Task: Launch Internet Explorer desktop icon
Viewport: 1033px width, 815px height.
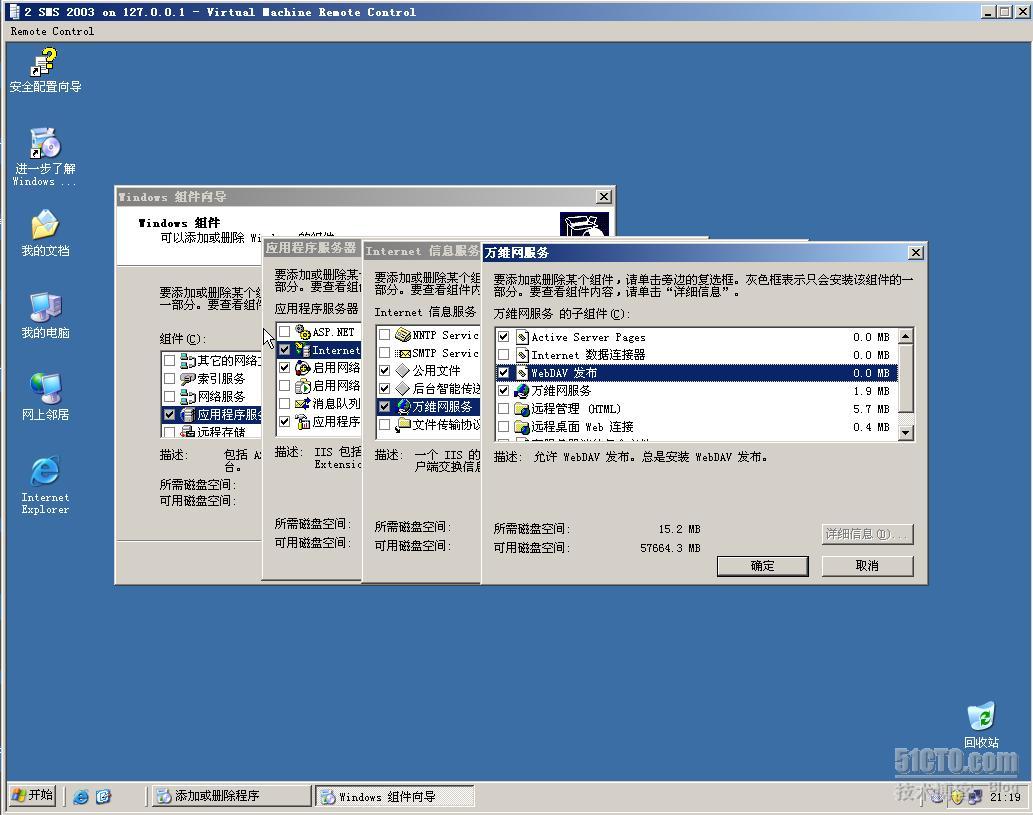Action: coord(45,484)
